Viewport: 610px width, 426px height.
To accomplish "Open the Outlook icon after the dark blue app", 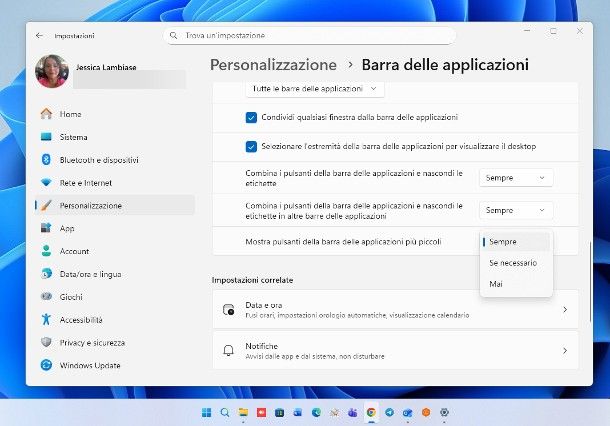I will pos(298,412).
